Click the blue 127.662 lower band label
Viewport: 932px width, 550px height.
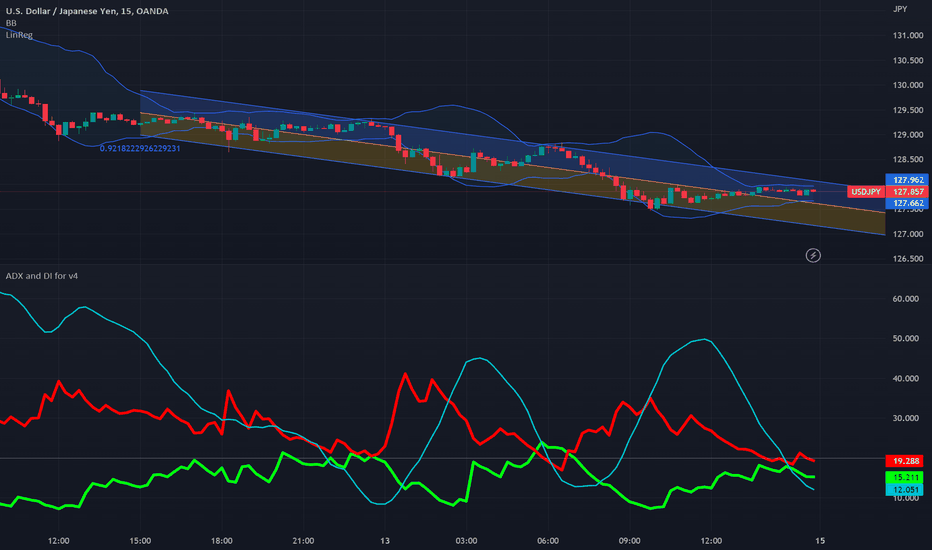(908, 203)
